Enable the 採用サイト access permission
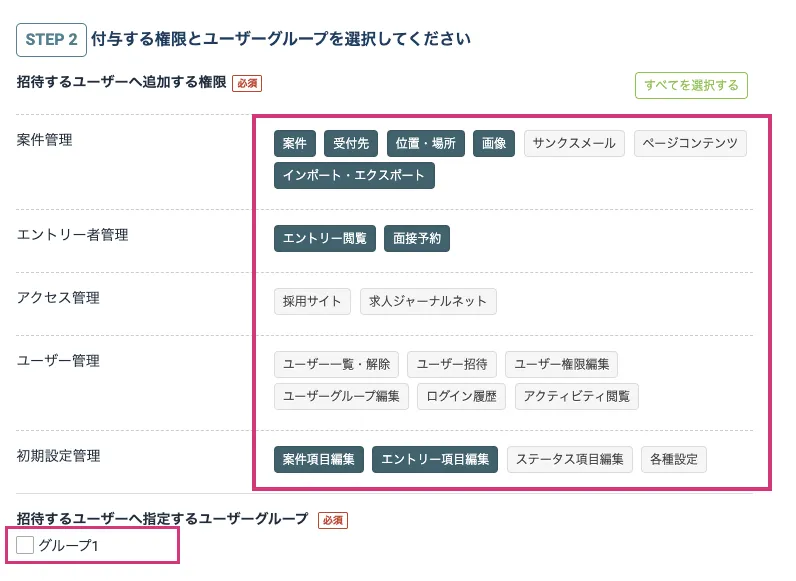 click(312, 301)
